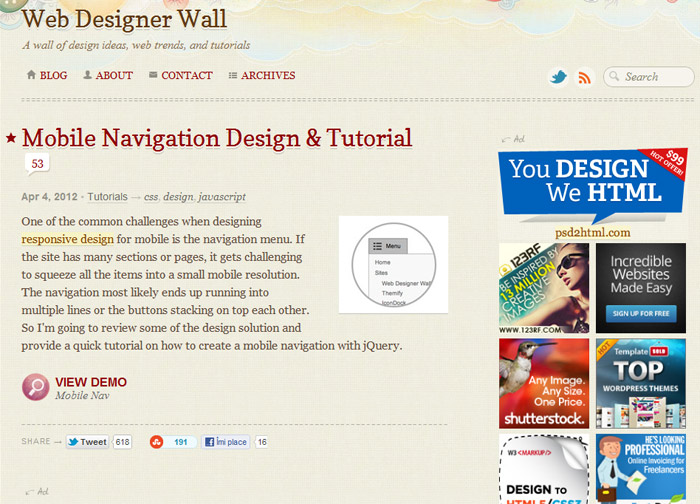Open the ABOUT page
The width and height of the screenshot is (700, 504).
coord(114,75)
